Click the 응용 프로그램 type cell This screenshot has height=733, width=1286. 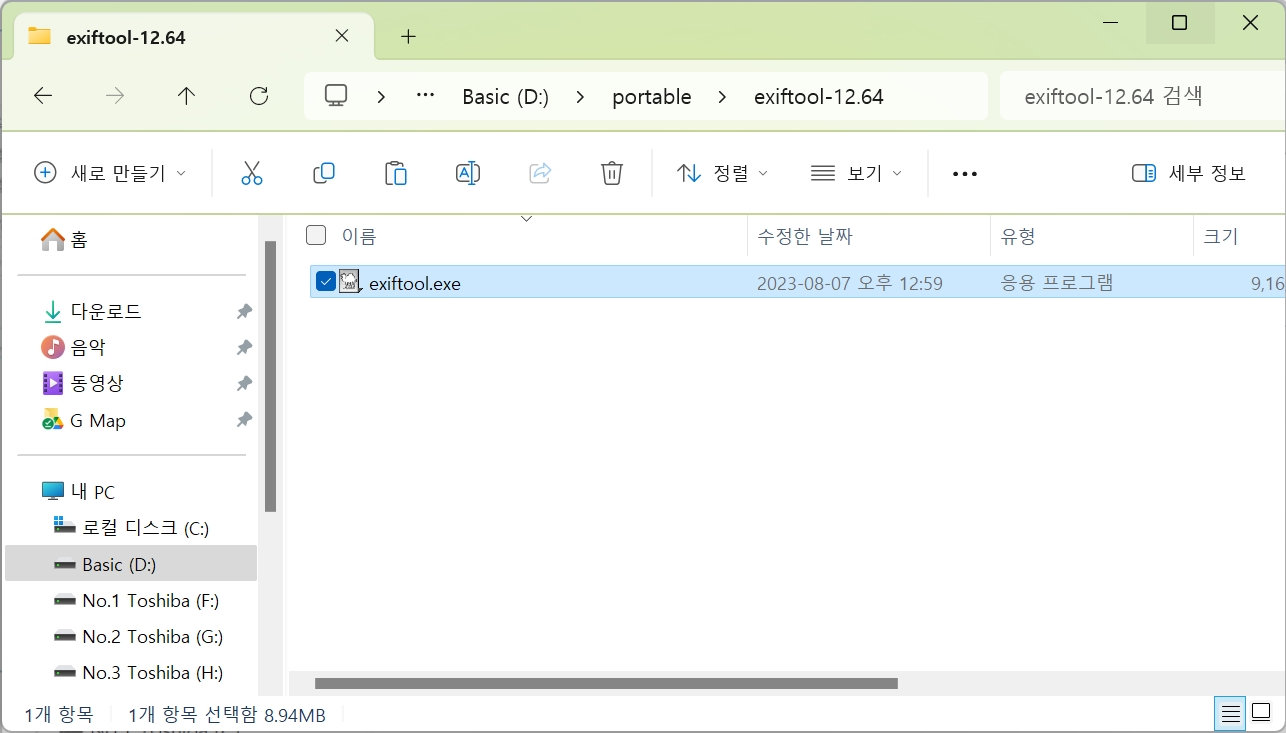[x=1057, y=283]
